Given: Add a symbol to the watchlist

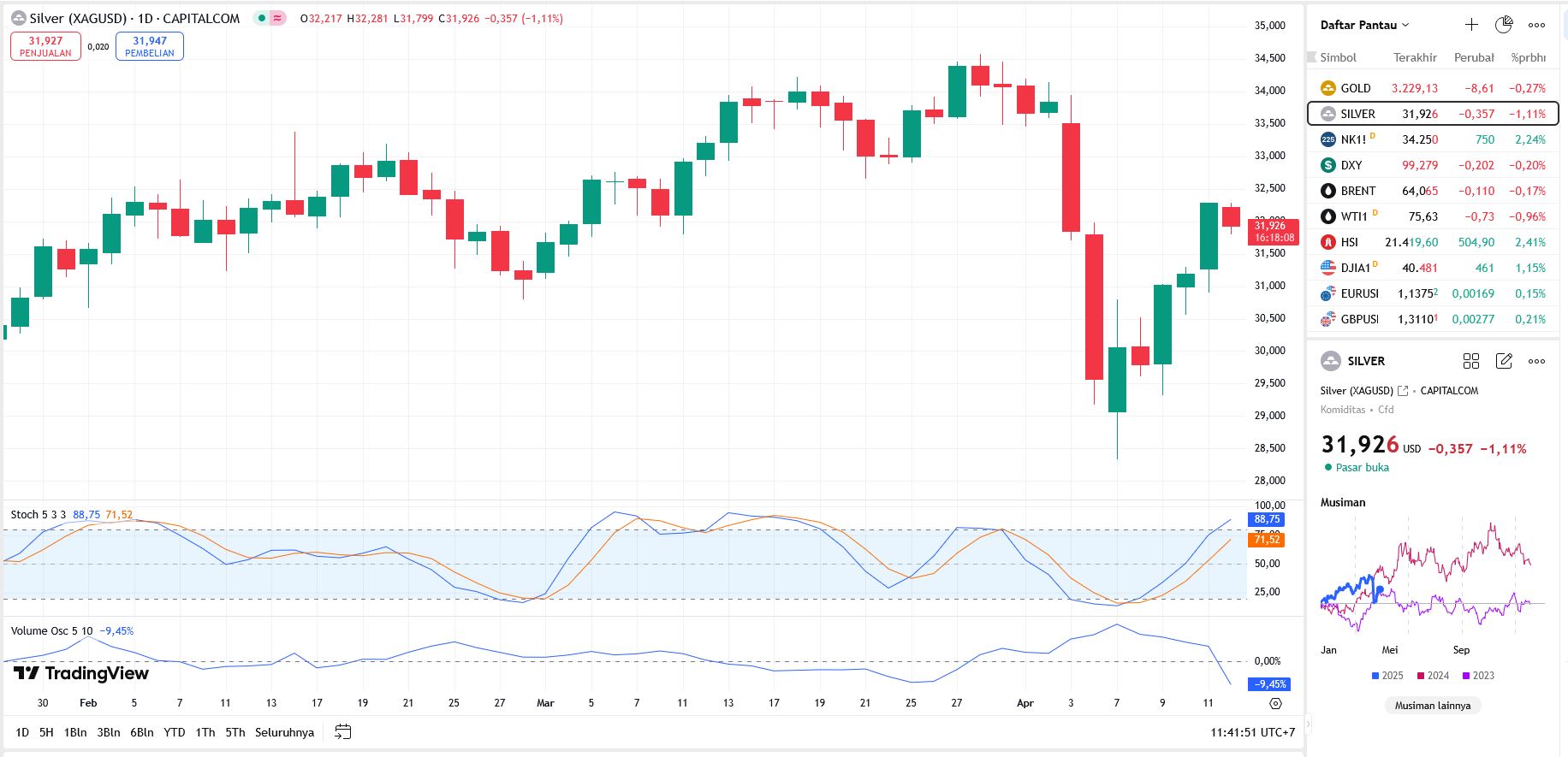Looking at the screenshot, I should 1471,25.
